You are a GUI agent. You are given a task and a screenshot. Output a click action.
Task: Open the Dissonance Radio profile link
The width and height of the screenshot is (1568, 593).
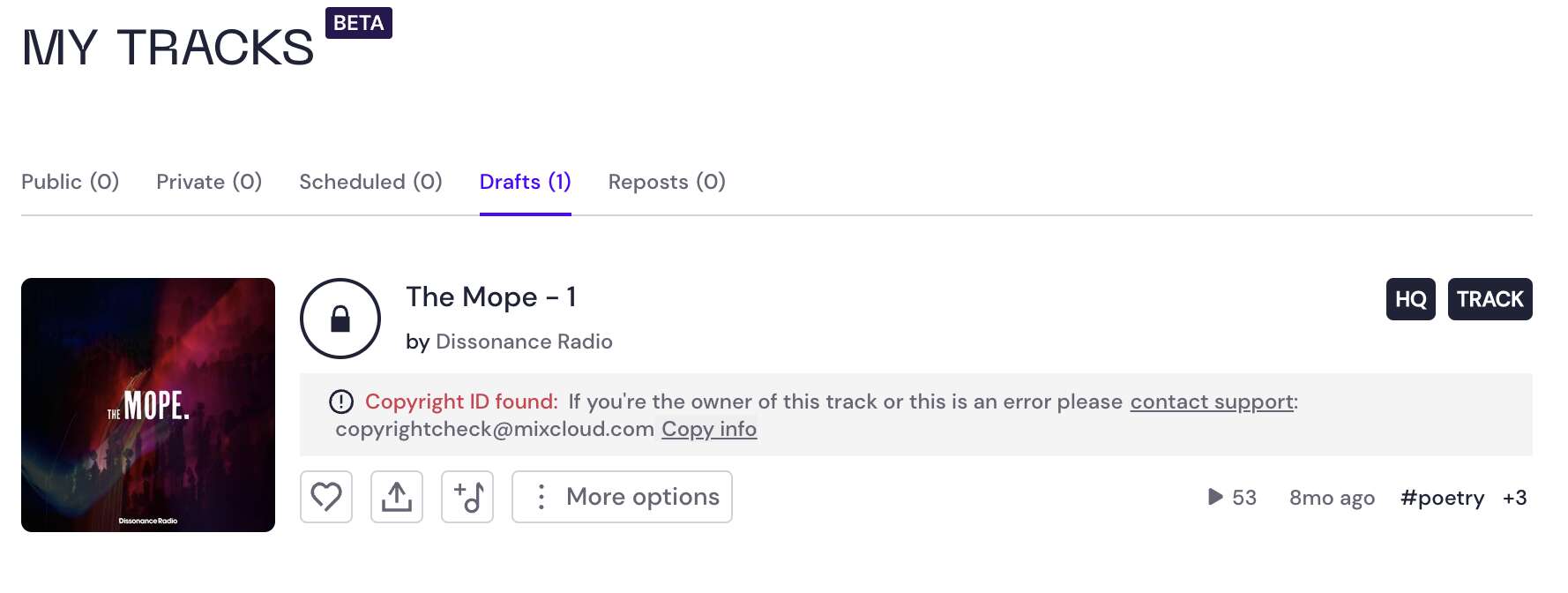[524, 342]
